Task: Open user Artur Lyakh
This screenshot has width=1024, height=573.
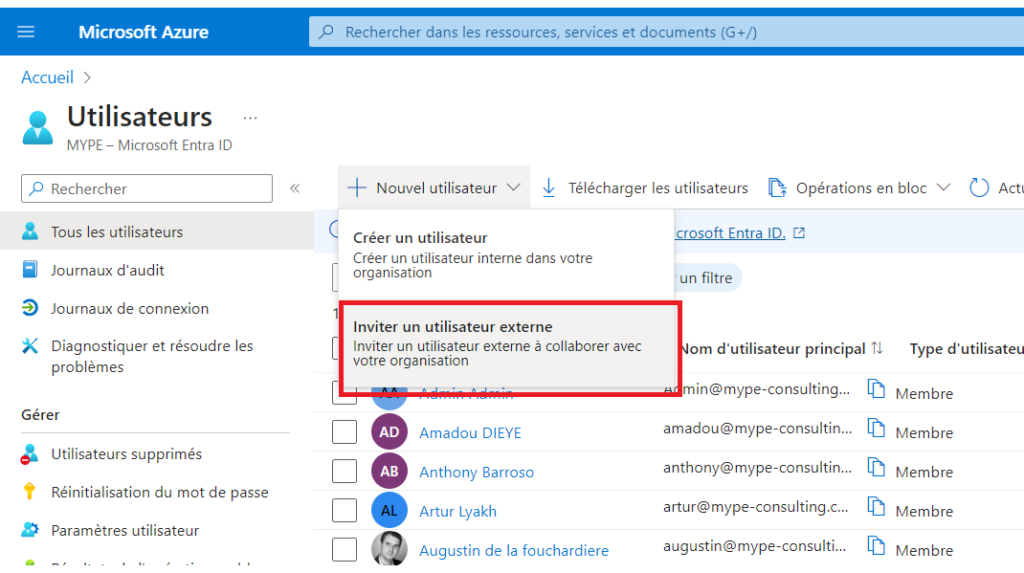Action: pos(458,511)
